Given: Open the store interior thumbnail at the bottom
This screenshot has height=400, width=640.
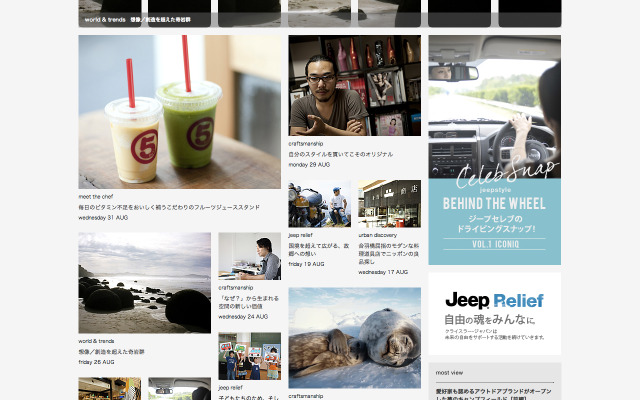Looking at the screenshot, I should click(109, 389).
